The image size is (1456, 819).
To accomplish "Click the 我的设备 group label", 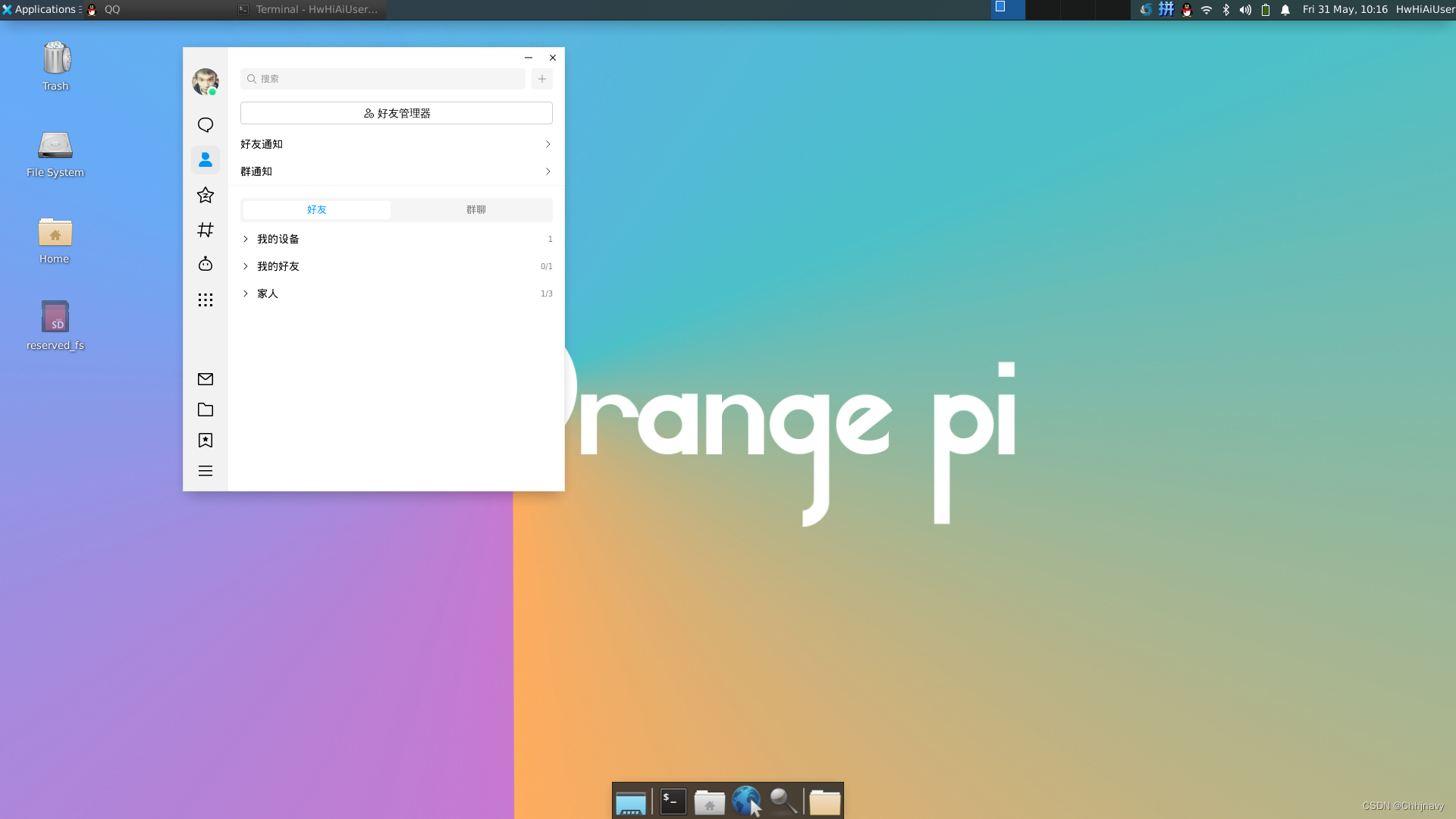I will tap(278, 239).
